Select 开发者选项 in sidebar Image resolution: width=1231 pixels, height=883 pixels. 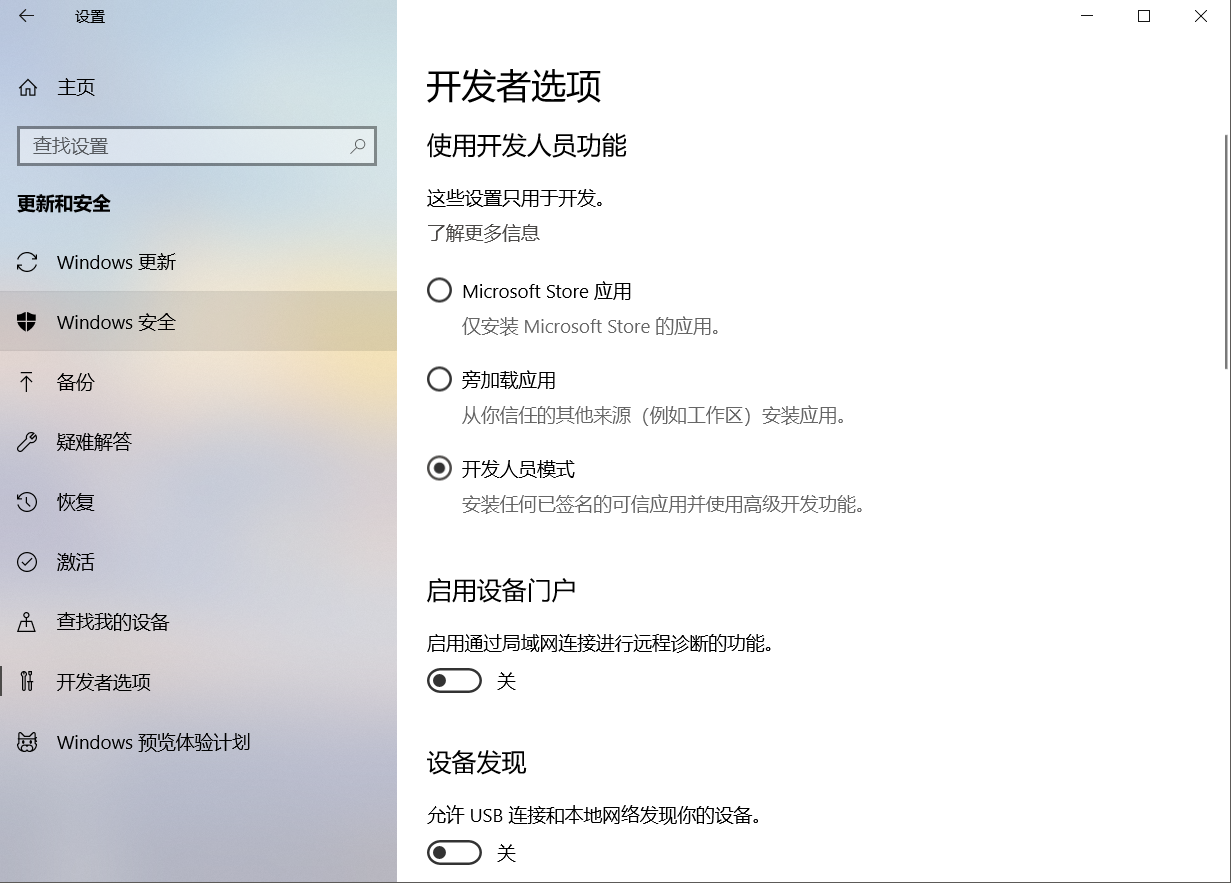point(198,682)
